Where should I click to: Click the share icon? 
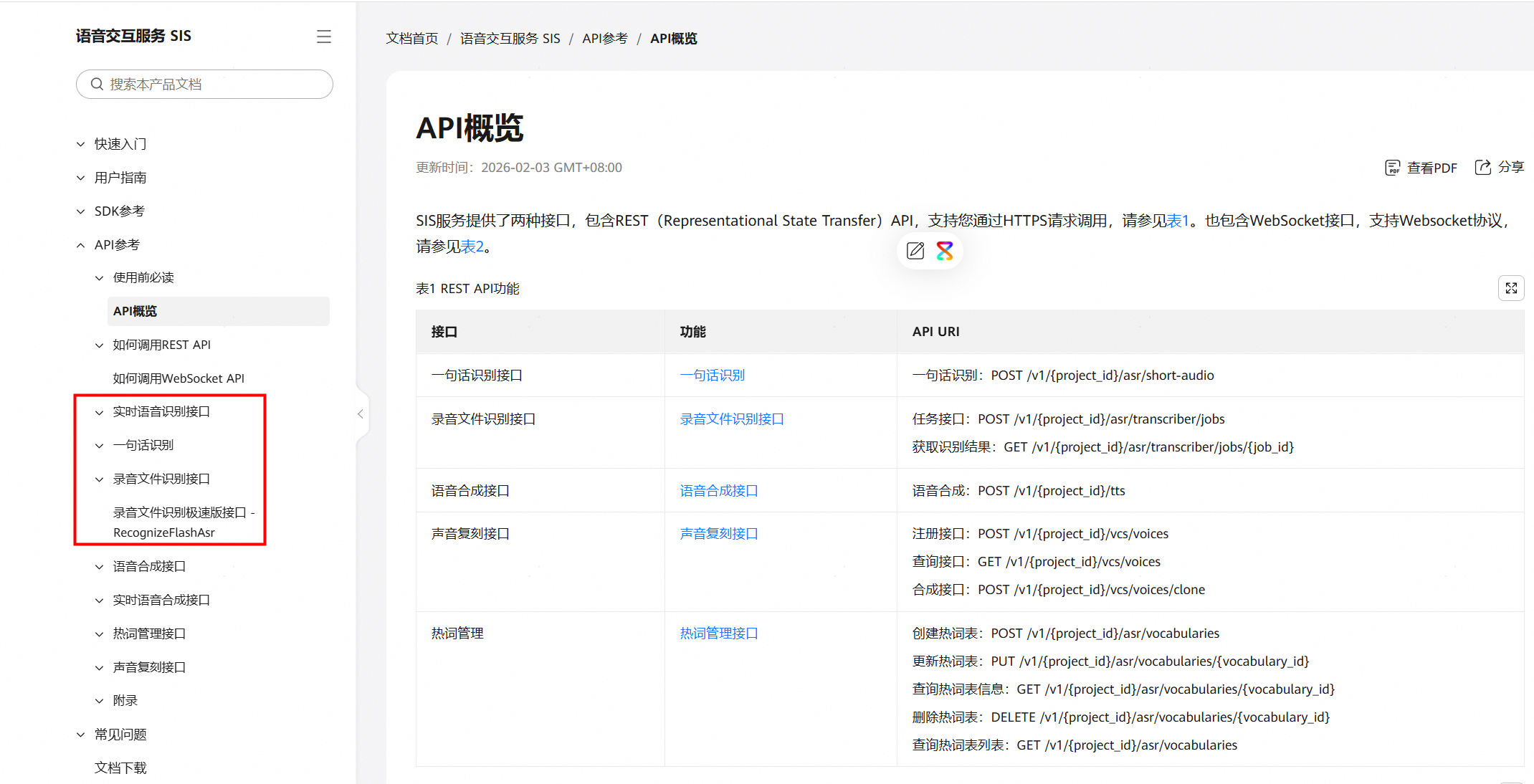[1482, 167]
